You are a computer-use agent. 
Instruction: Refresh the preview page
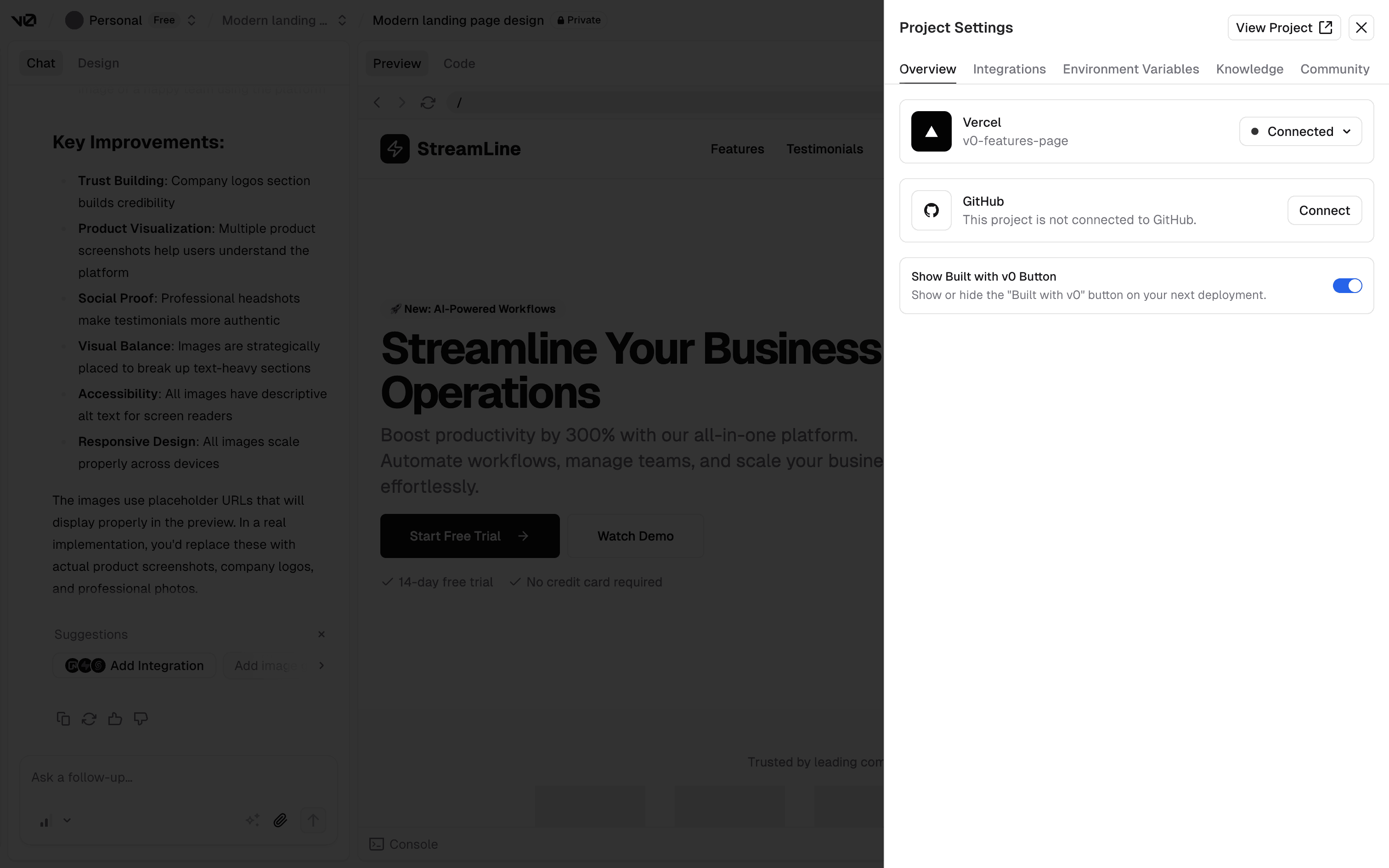pyautogui.click(x=428, y=102)
